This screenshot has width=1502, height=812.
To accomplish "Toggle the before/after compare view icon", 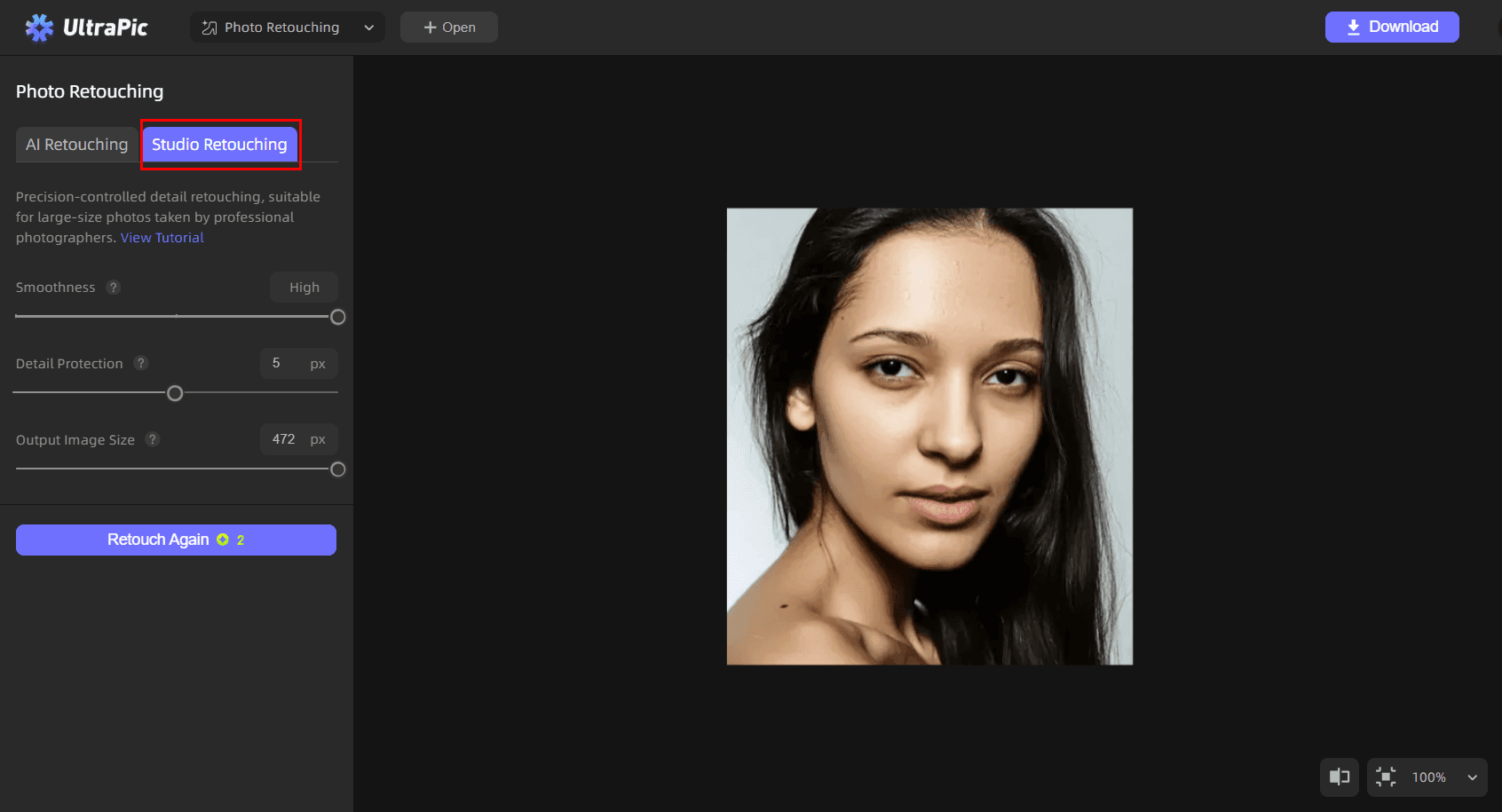I will (x=1339, y=777).
